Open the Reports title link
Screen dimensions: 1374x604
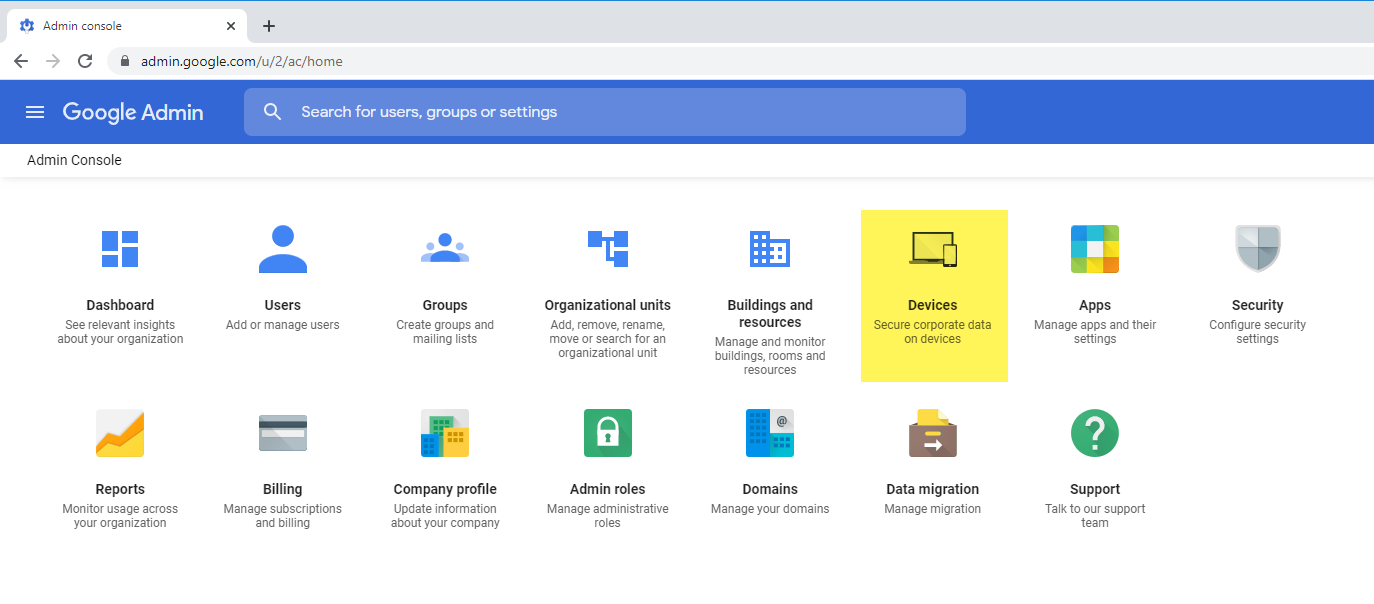120,489
